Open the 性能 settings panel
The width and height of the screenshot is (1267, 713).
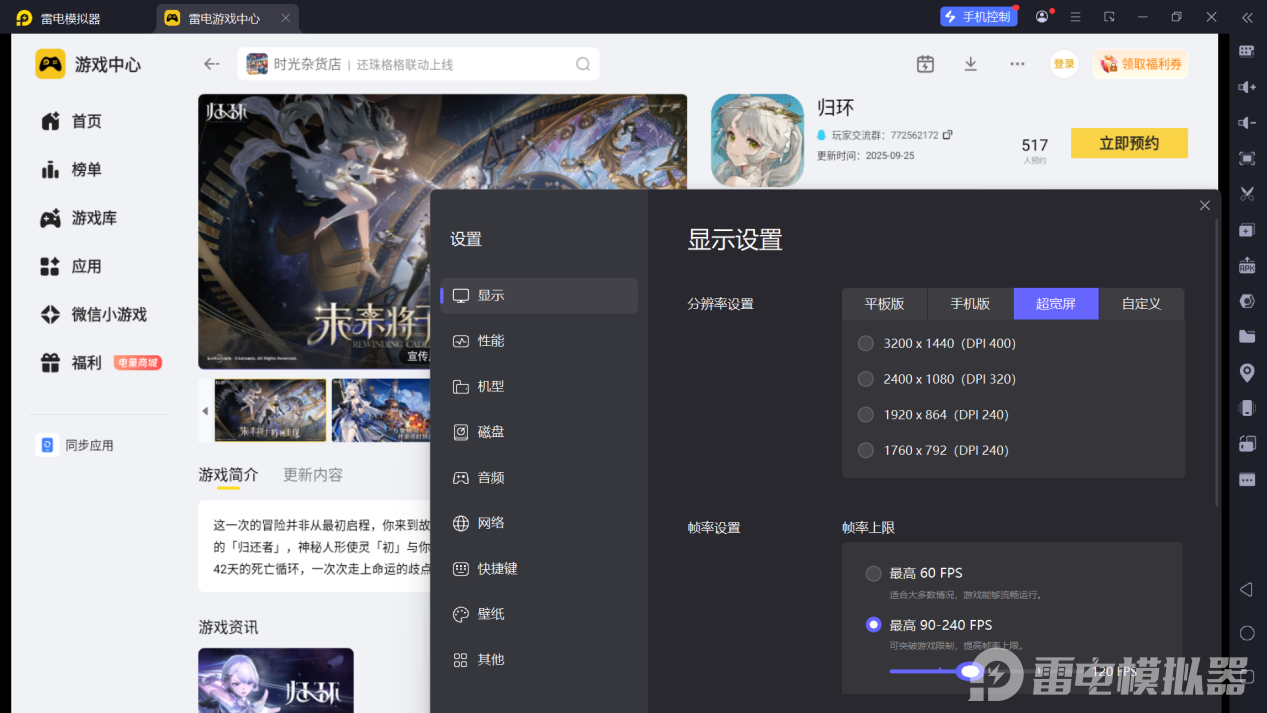point(490,340)
